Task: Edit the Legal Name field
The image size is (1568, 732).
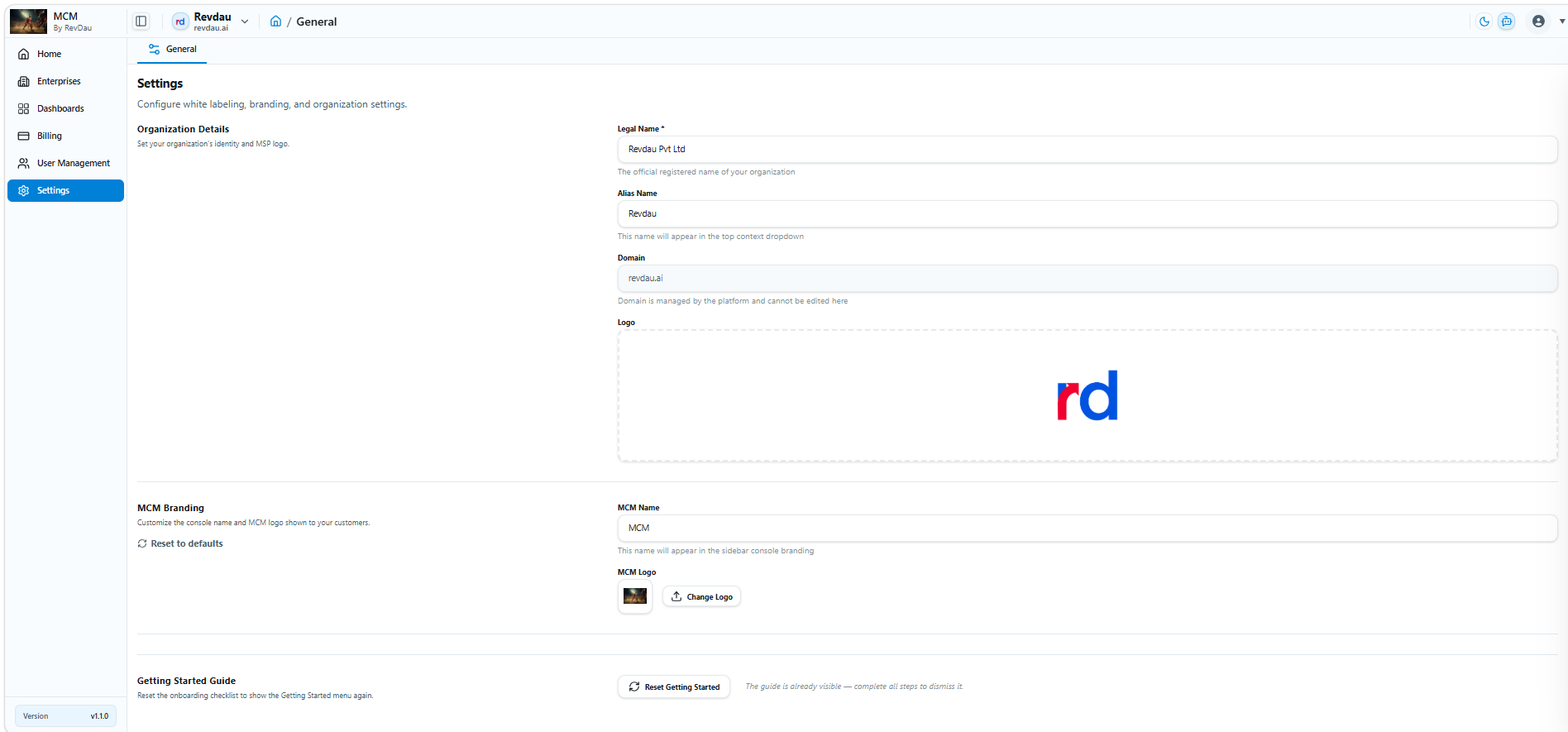Action: coord(1087,150)
